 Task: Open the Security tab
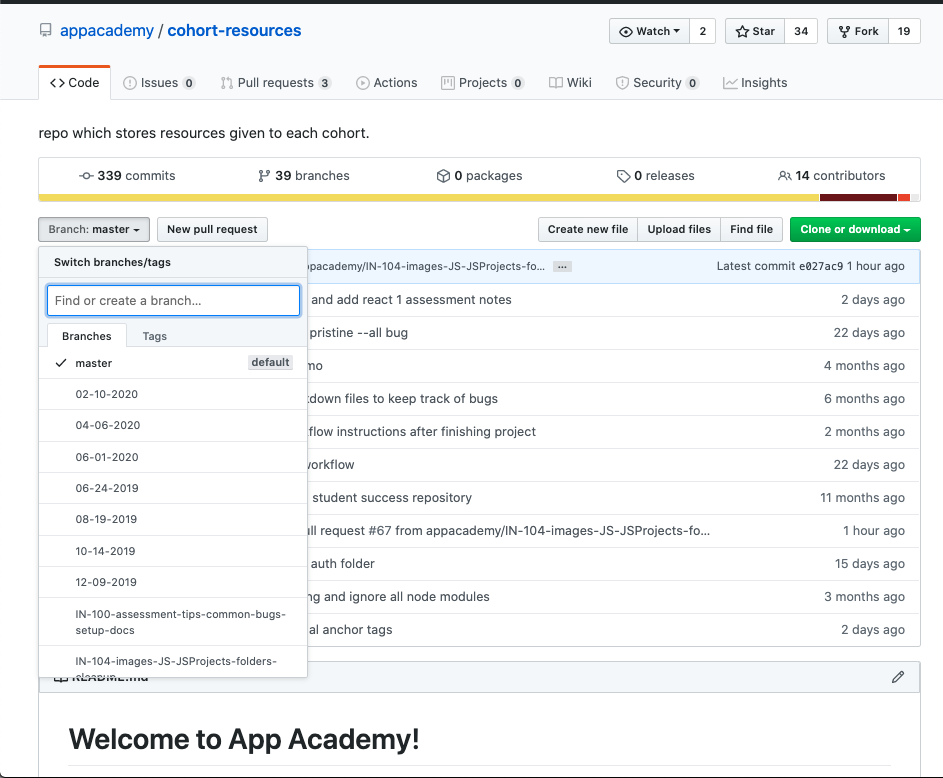coord(657,83)
